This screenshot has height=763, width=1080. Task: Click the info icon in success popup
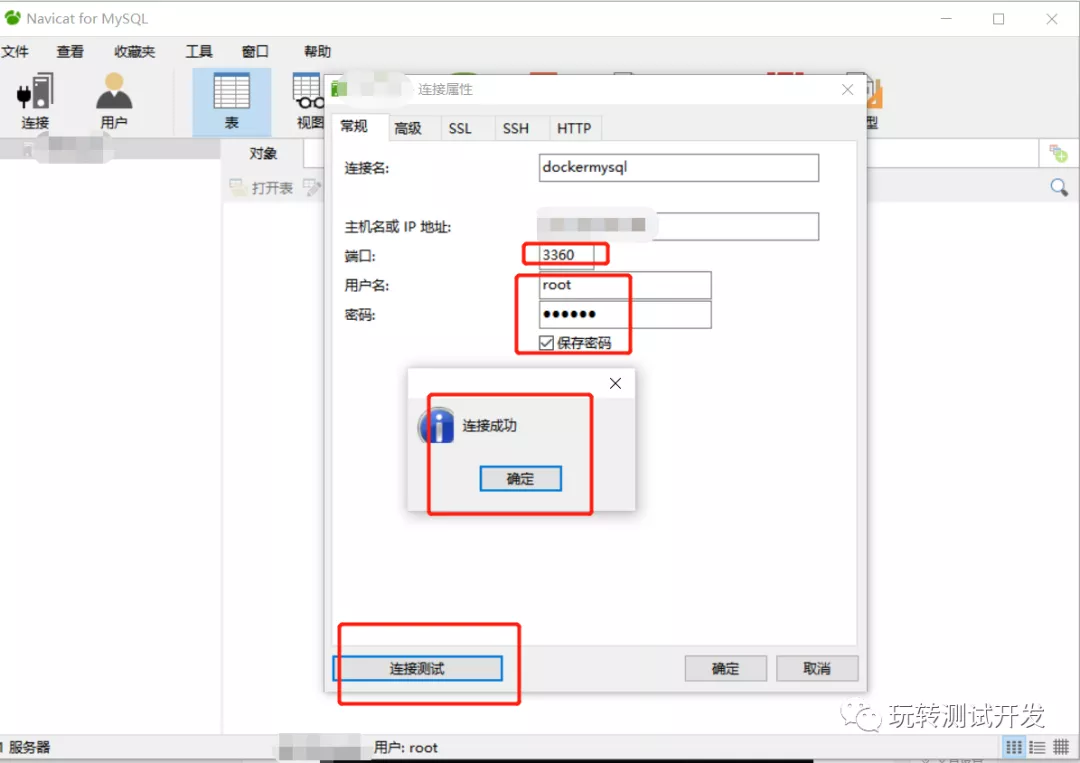(436, 426)
